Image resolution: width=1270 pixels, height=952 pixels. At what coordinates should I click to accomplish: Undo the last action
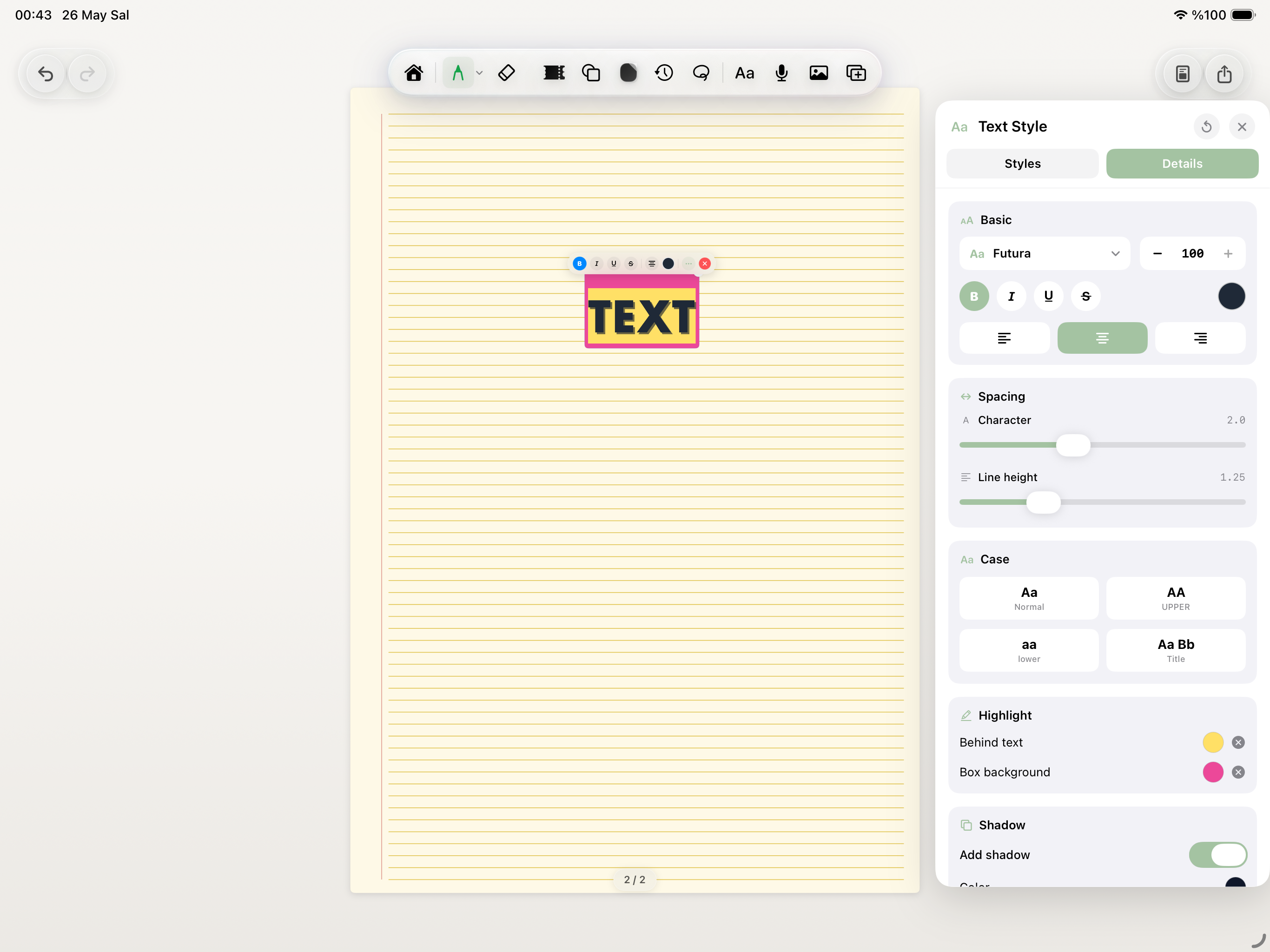point(46,74)
